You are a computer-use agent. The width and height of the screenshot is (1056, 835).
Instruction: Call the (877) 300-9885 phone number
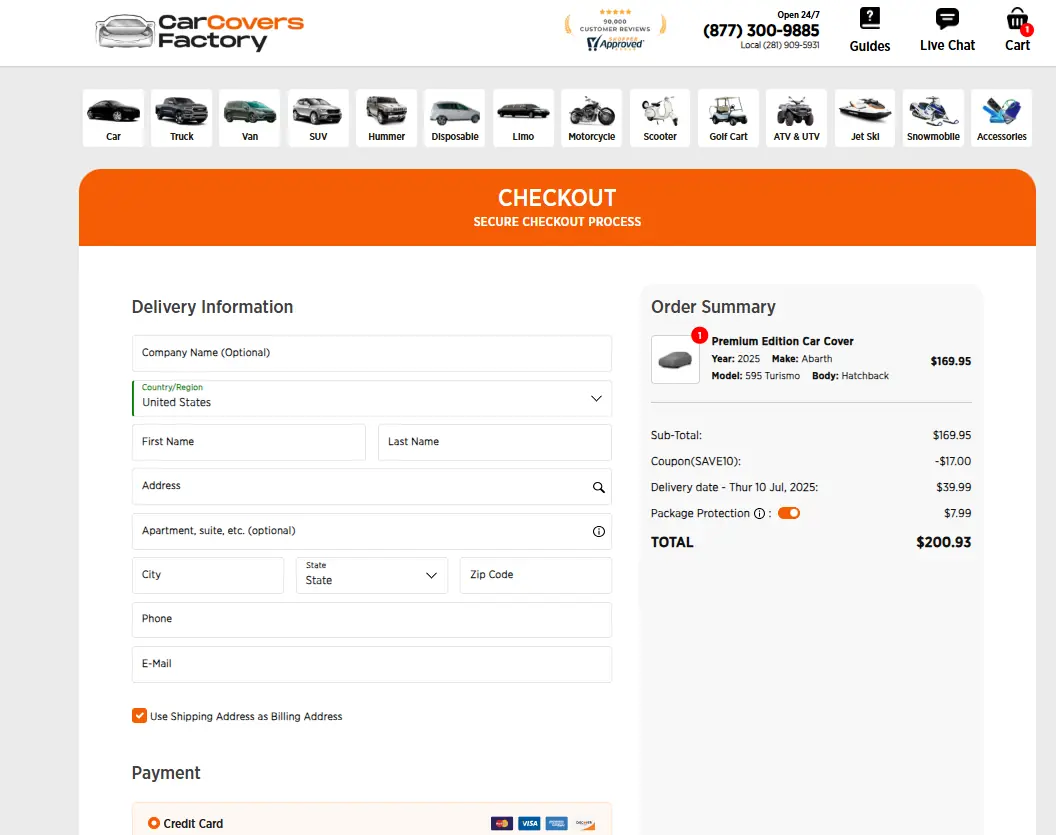click(761, 30)
